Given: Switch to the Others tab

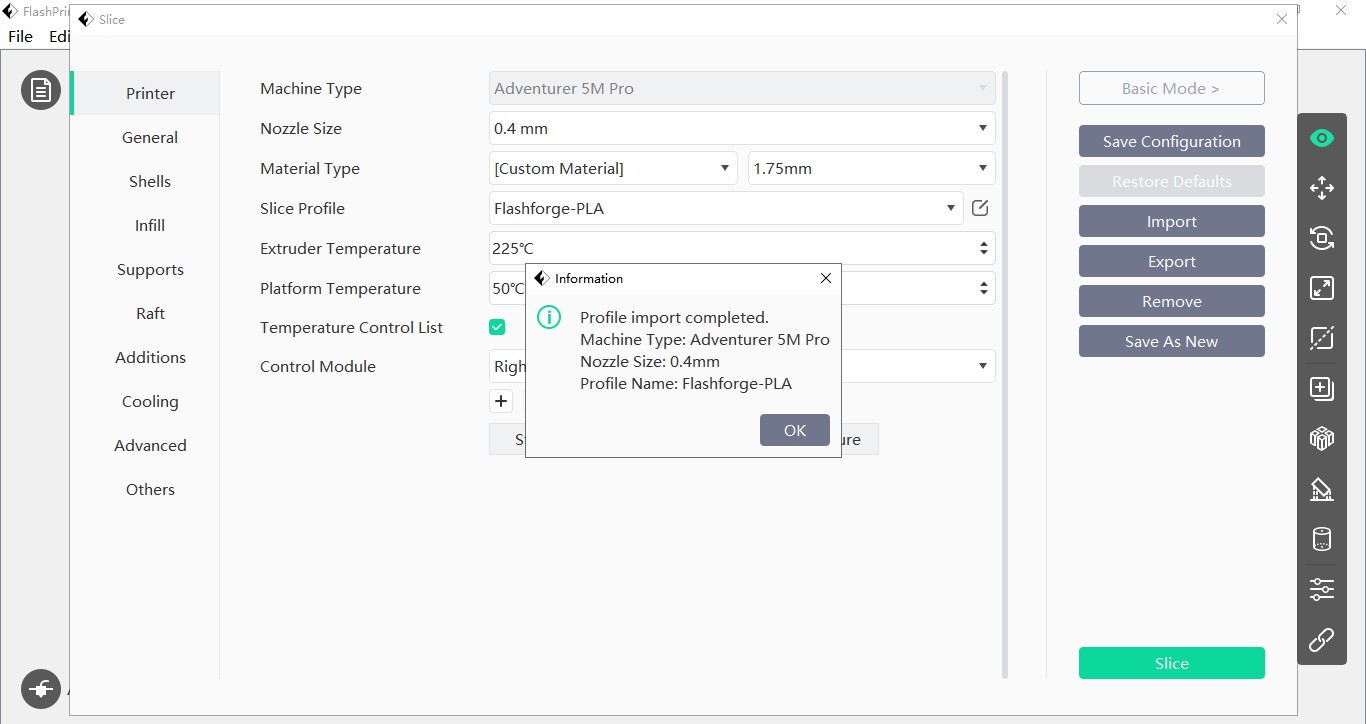Looking at the screenshot, I should [x=150, y=489].
